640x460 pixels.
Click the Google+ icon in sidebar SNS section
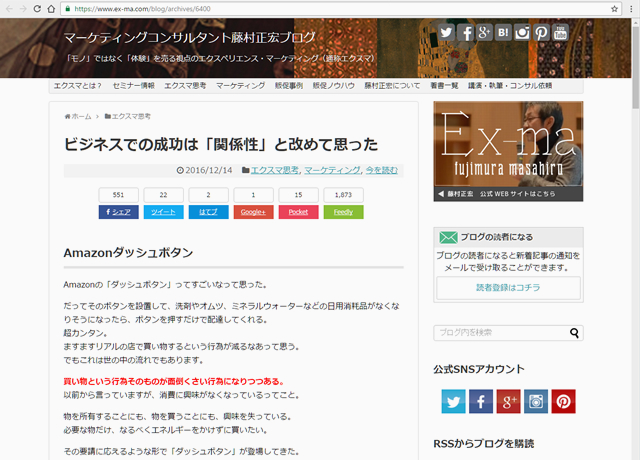(x=508, y=401)
